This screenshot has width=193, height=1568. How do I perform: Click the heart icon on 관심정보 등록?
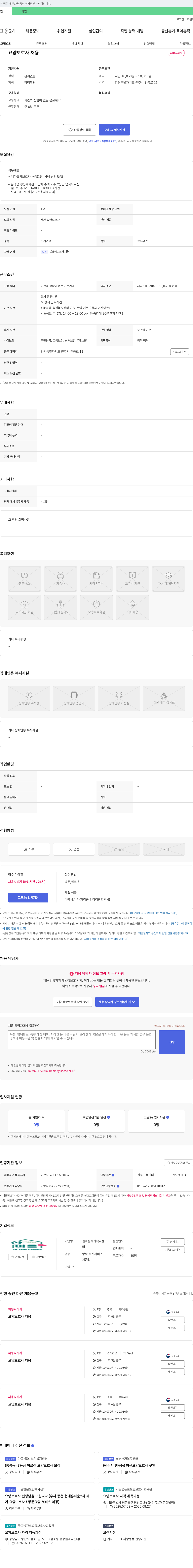tap(71, 130)
